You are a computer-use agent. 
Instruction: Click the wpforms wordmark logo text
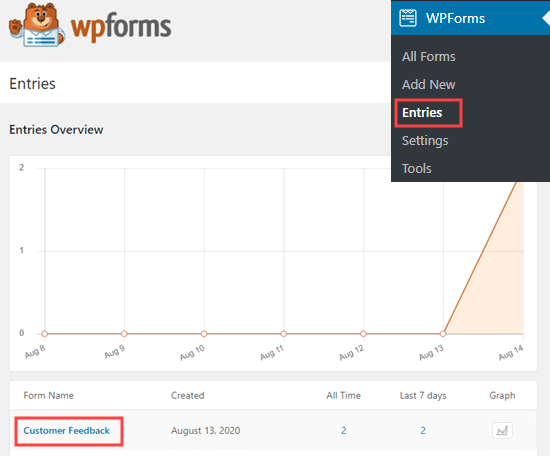[121, 27]
